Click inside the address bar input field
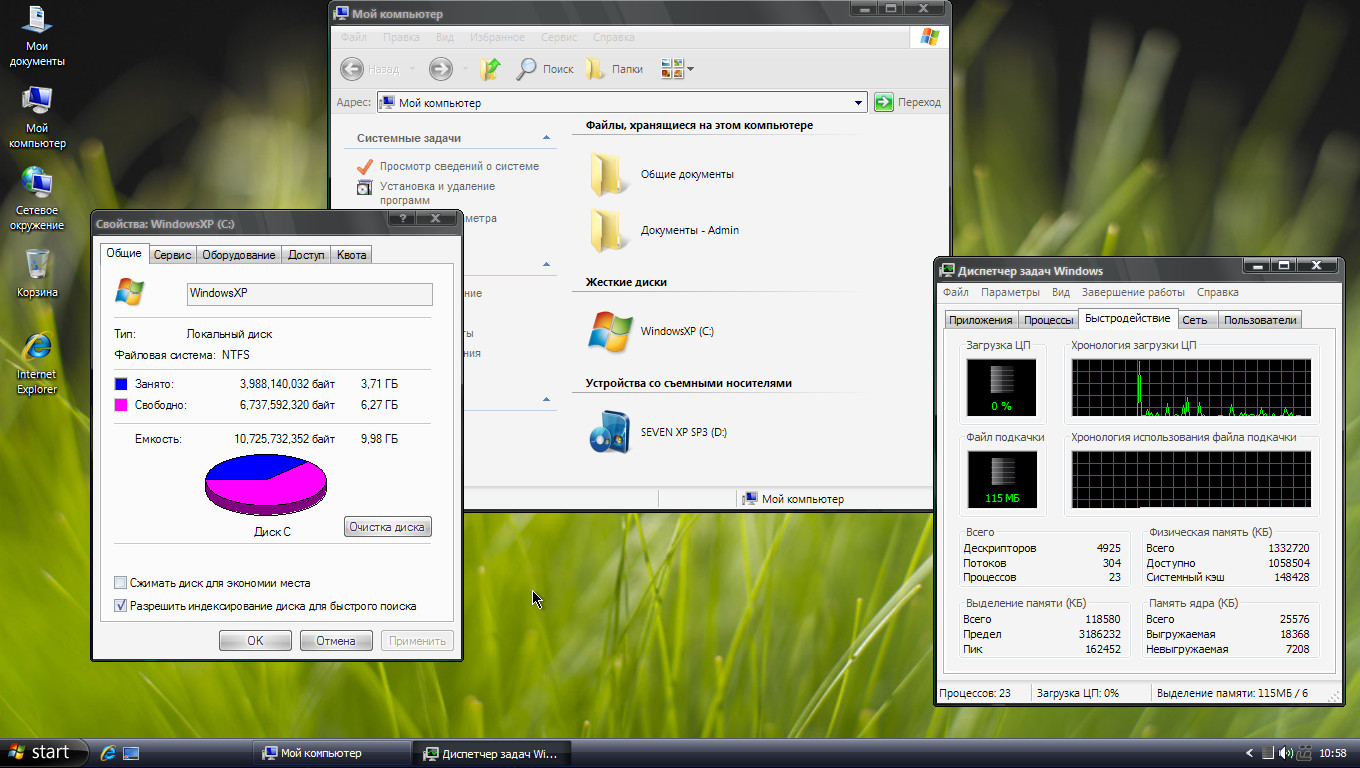Screen dimensions: 1360x768 coord(600,102)
